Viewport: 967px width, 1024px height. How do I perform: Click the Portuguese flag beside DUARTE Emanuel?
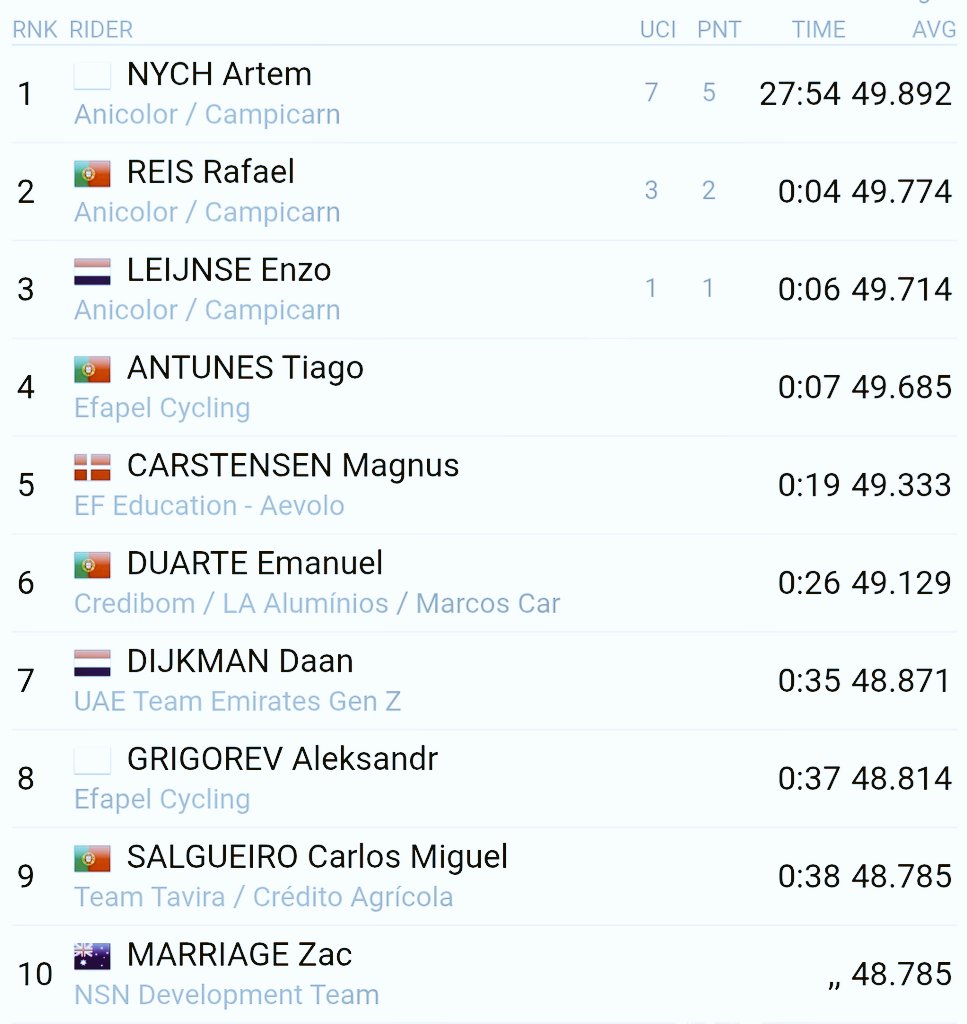(x=92, y=565)
